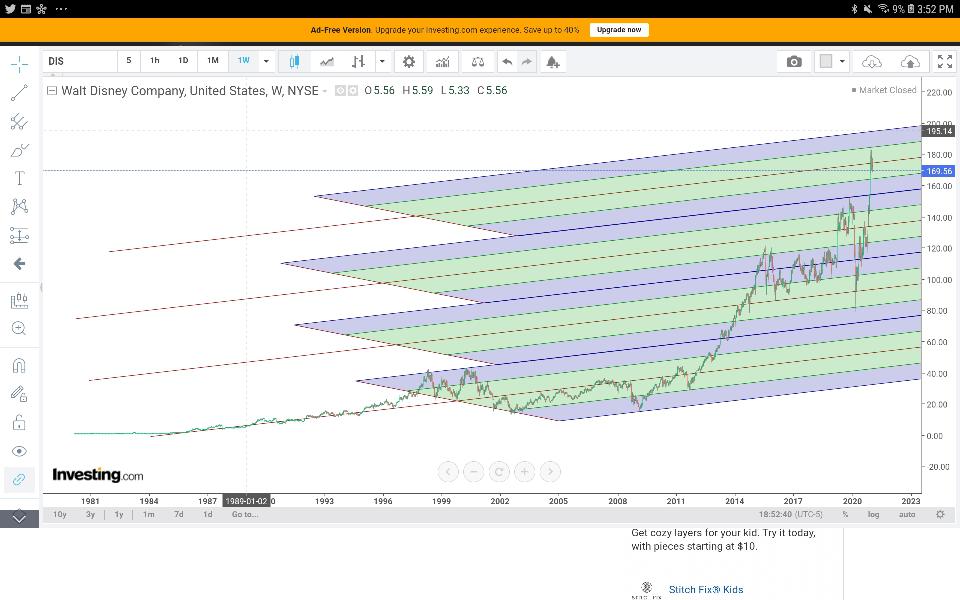960x600 pixels.
Task: Select the 1M interval
Action: [212, 61]
